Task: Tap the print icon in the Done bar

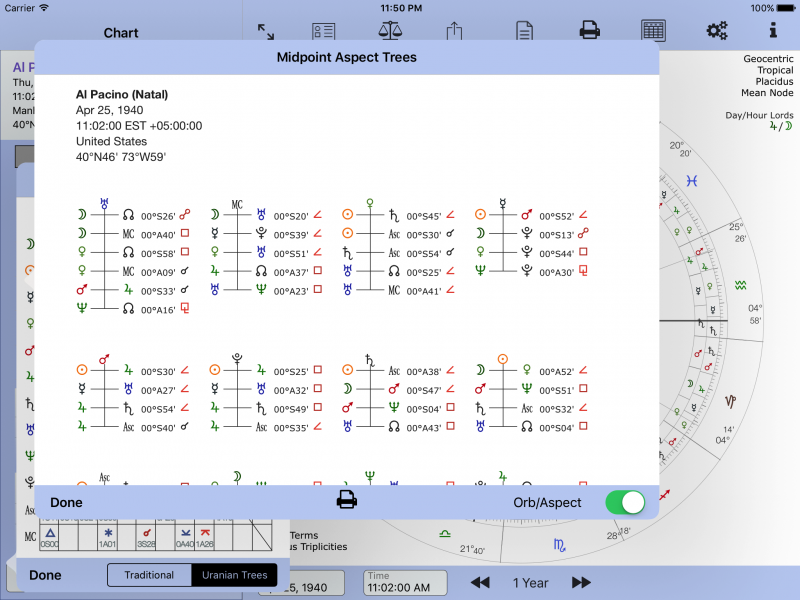Action: click(x=346, y=502)
